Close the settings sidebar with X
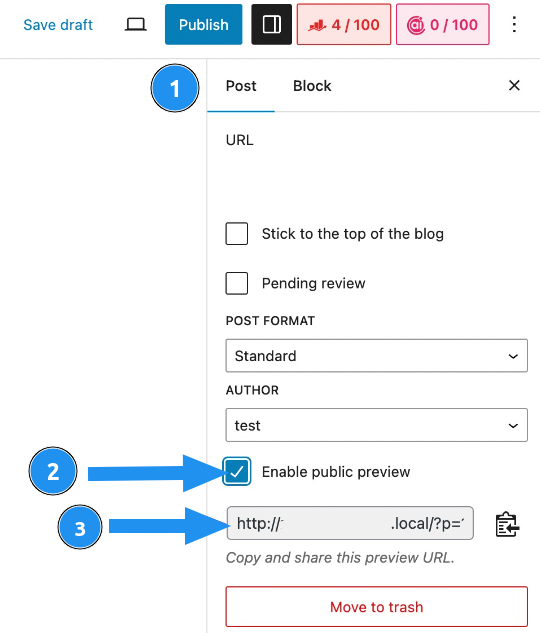 point(514,86)
